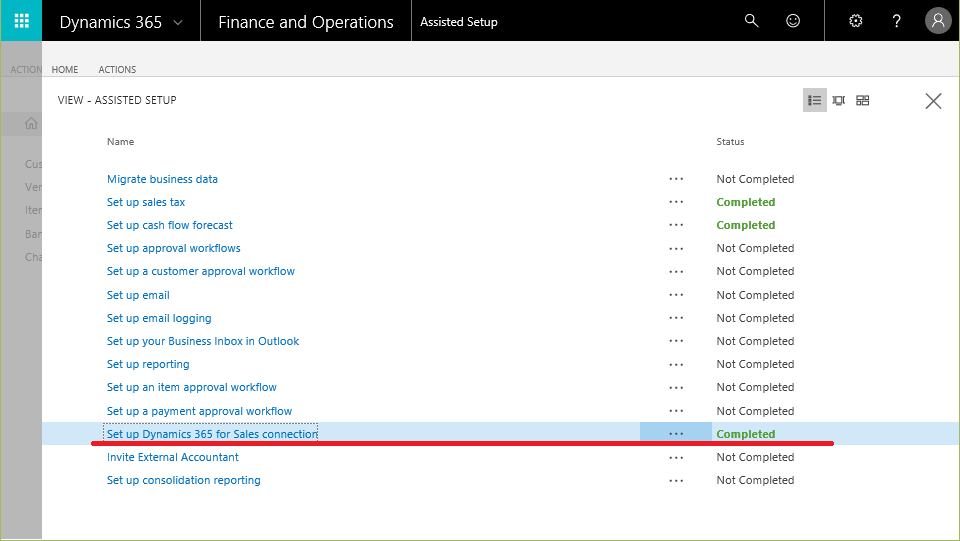Close the Assisted Setup view
The width and height of the screenshot is (960, 541).
(933, 101)
